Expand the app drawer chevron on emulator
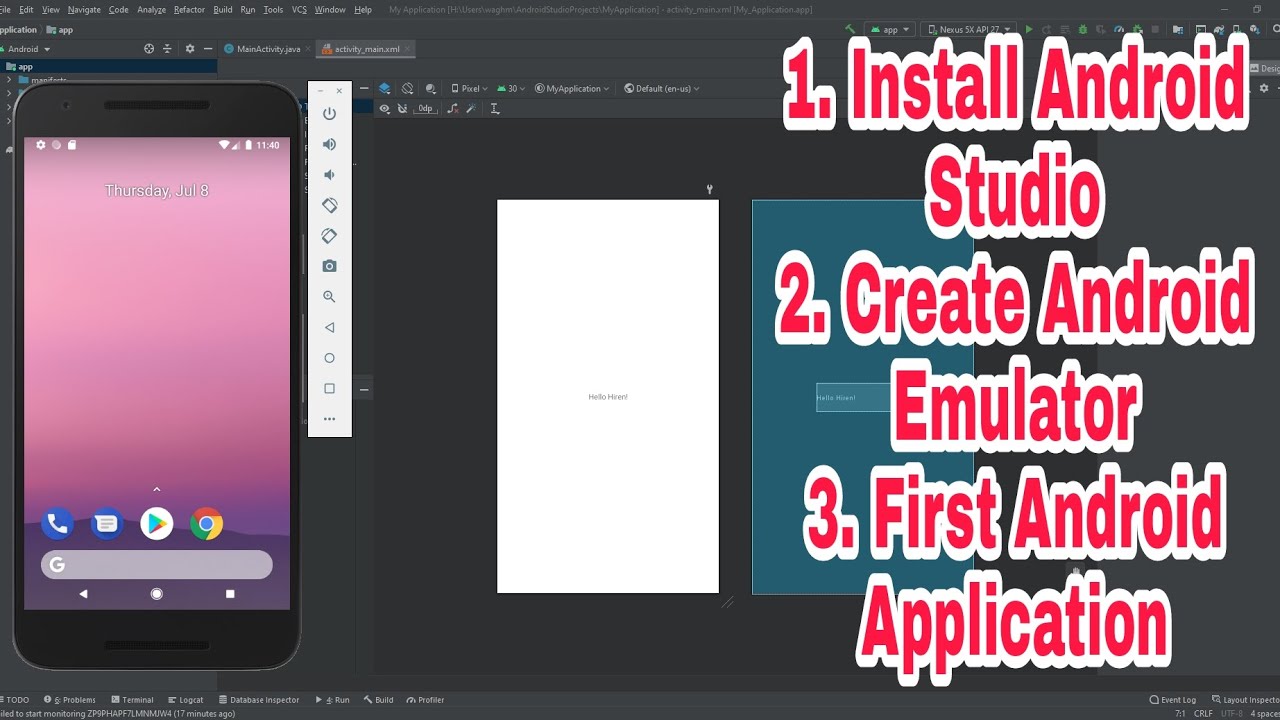 157,489
